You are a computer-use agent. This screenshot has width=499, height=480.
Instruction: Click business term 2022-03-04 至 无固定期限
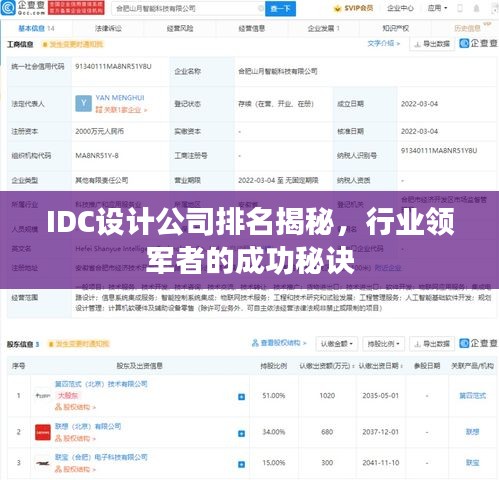click(x=278, y=180)
